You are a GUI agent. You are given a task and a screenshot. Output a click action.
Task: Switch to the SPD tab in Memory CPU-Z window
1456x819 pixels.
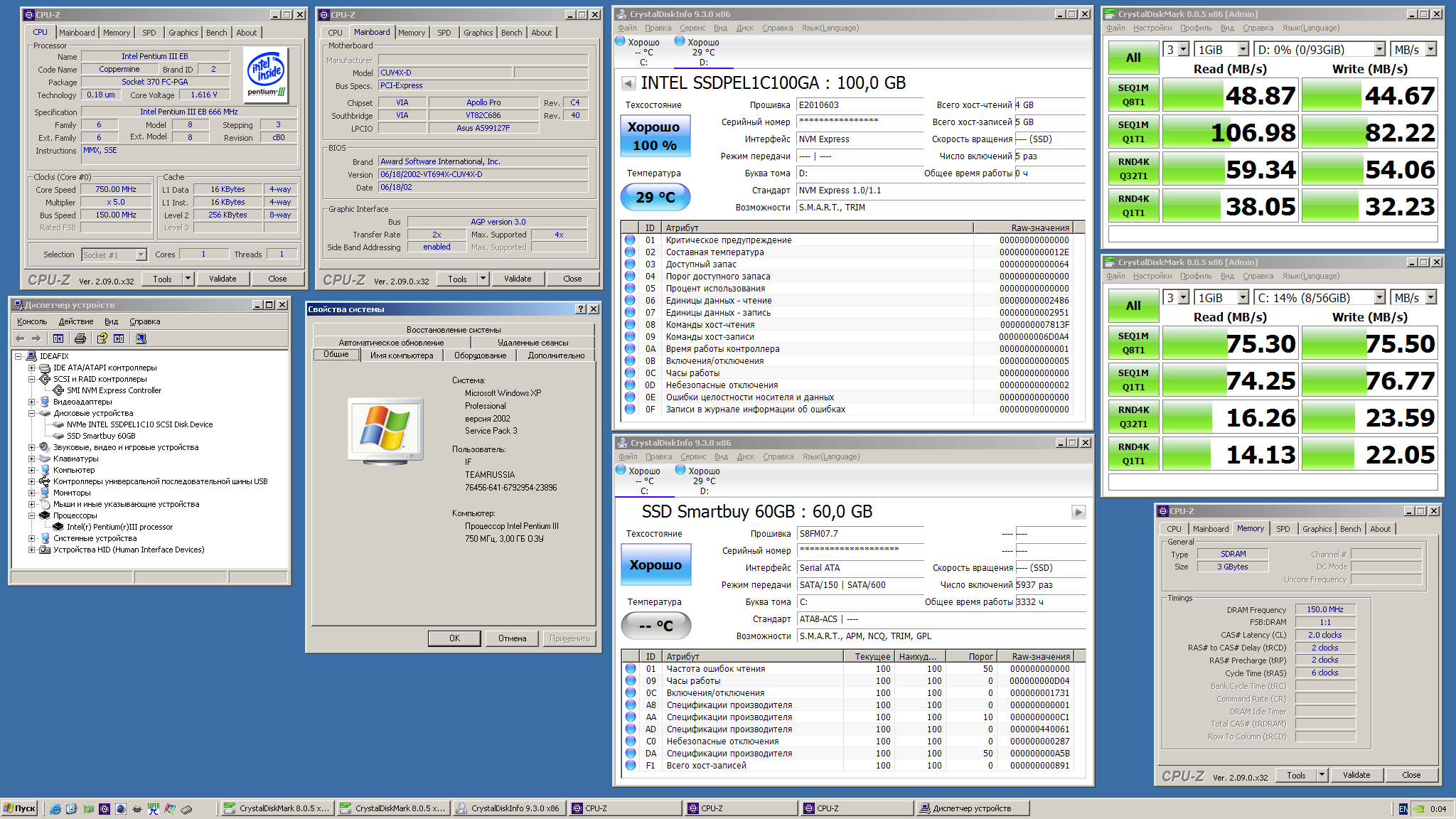coord(1283,529)
